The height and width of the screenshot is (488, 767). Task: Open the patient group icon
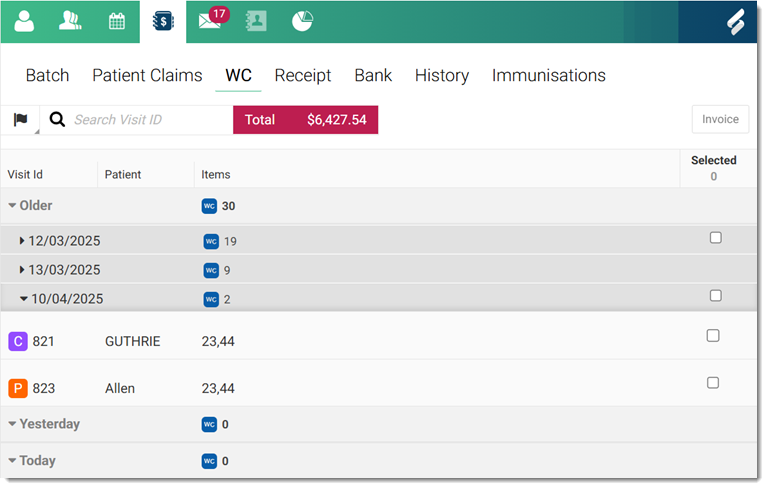[x=70, y=21]
